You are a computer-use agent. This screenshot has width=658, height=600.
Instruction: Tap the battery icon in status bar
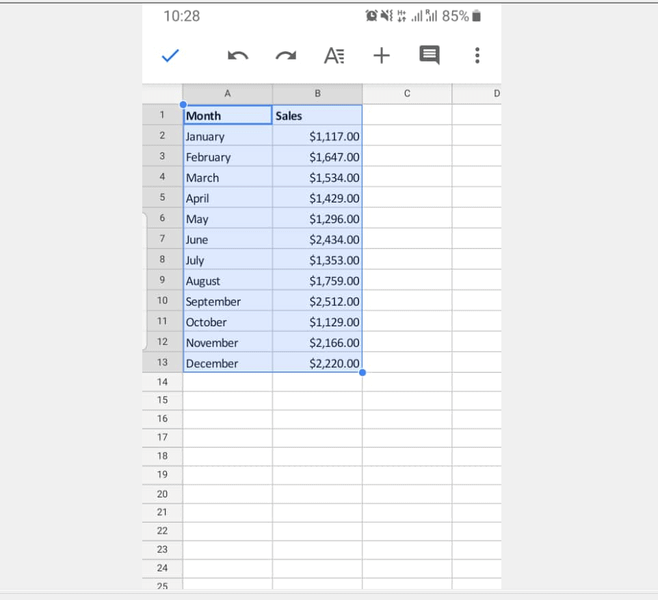(476, 16)
